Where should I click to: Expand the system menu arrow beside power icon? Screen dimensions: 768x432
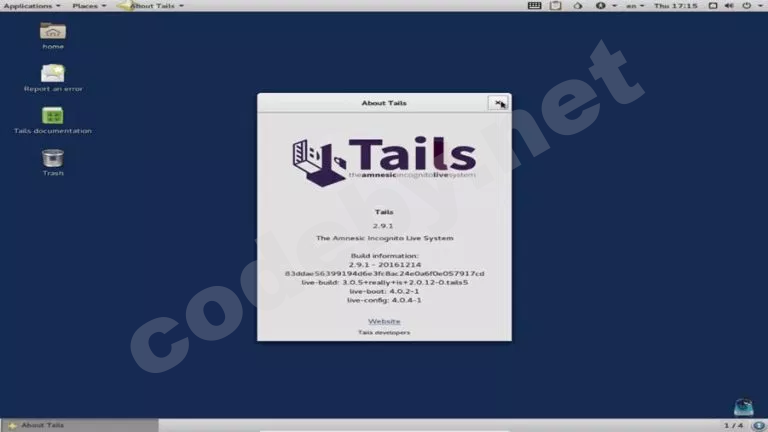pos(761,6)
